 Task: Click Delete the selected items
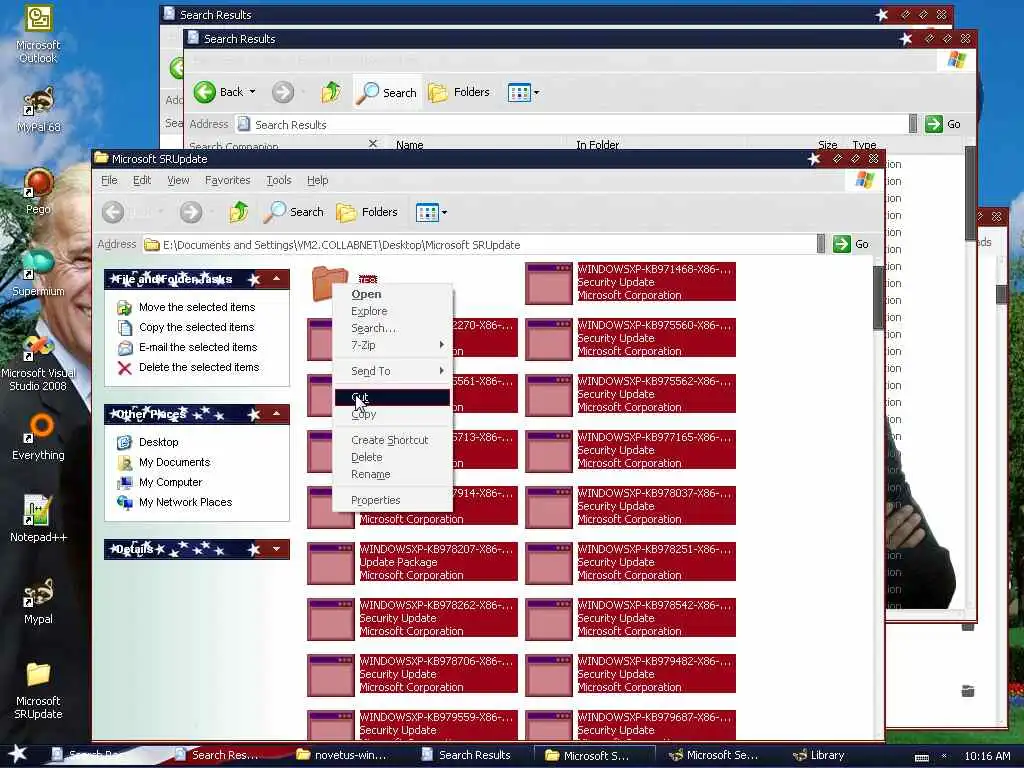coord(199,367)
